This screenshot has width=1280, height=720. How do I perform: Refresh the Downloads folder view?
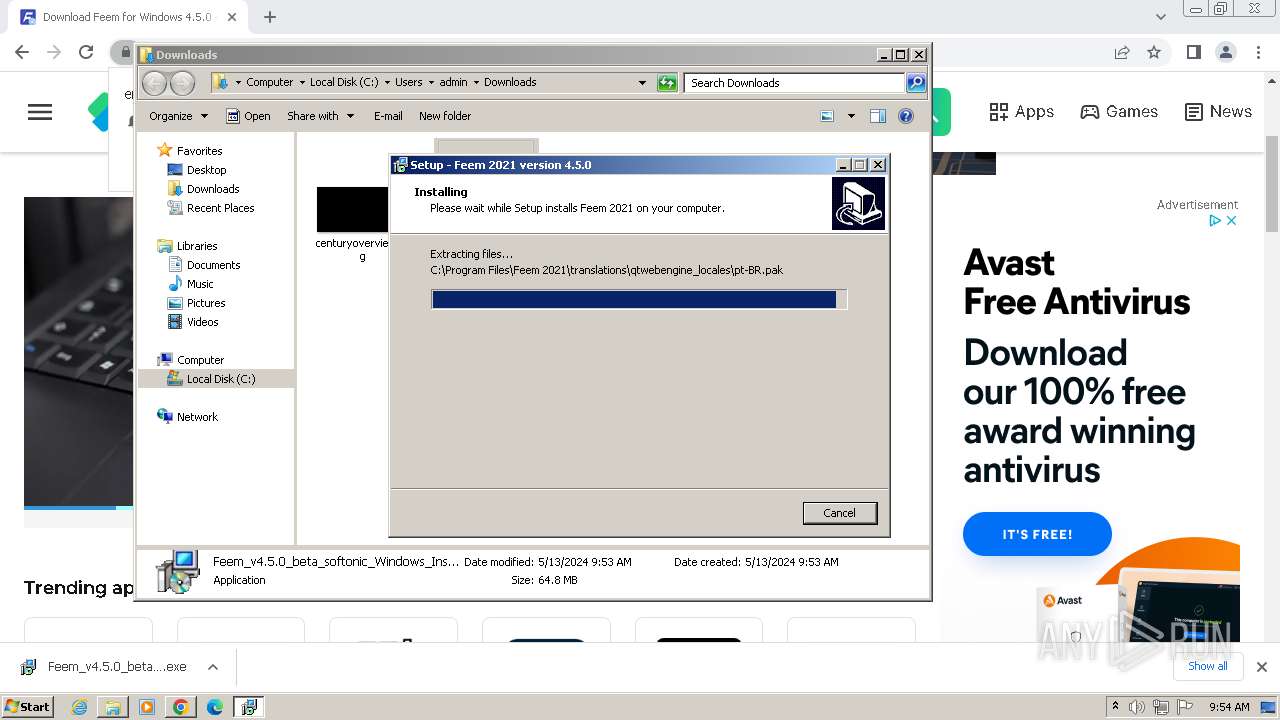(x=667, y=83)
